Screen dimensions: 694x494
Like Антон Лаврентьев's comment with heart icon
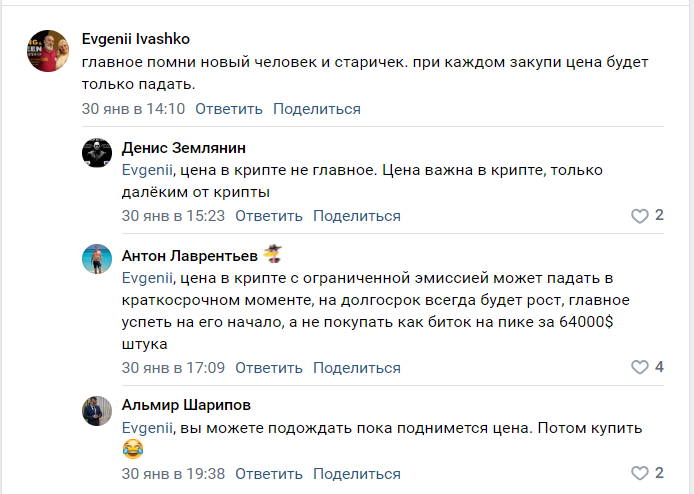click(640, 368)
